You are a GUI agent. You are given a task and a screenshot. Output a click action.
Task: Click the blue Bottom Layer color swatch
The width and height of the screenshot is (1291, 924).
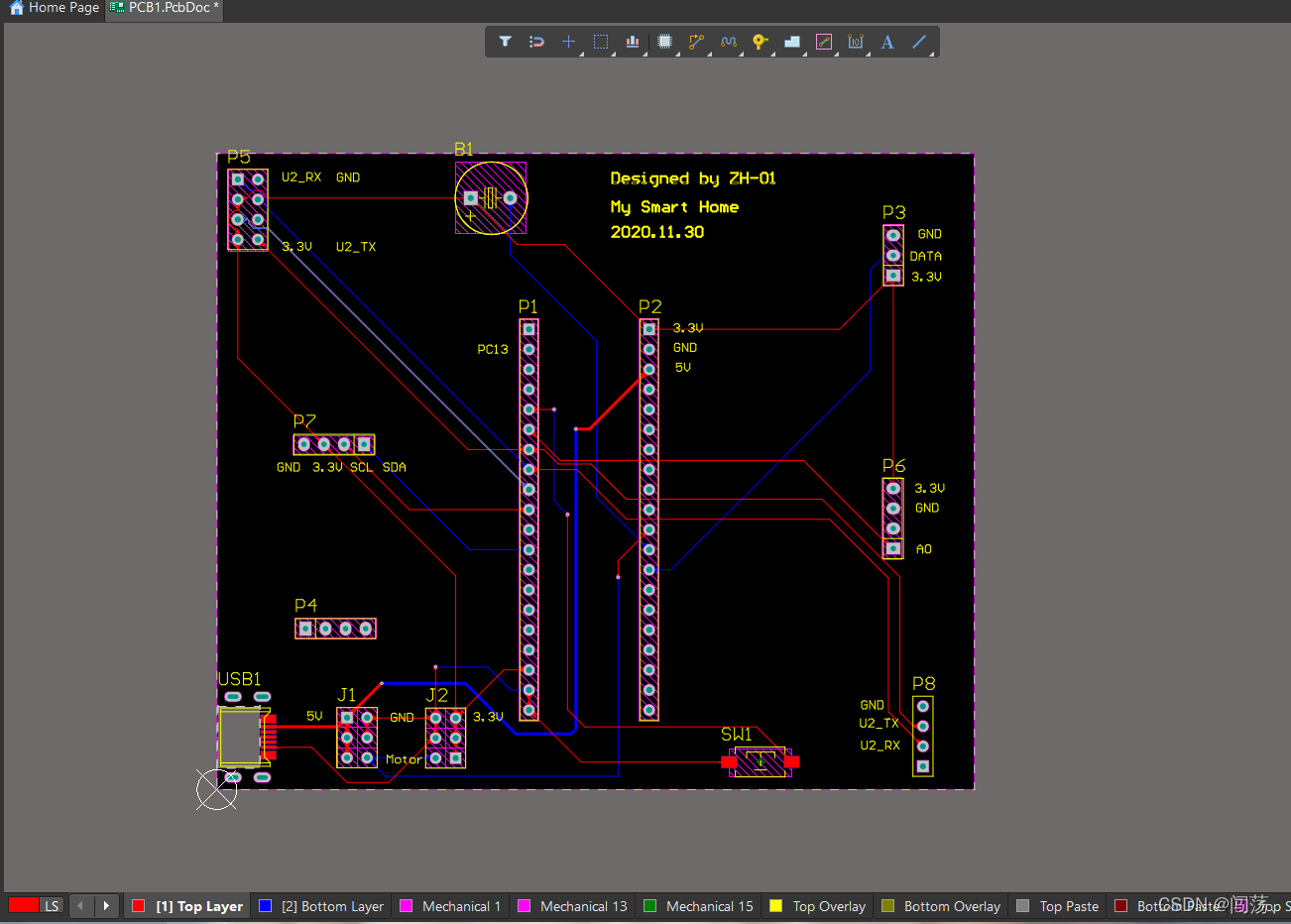[265, 906]
